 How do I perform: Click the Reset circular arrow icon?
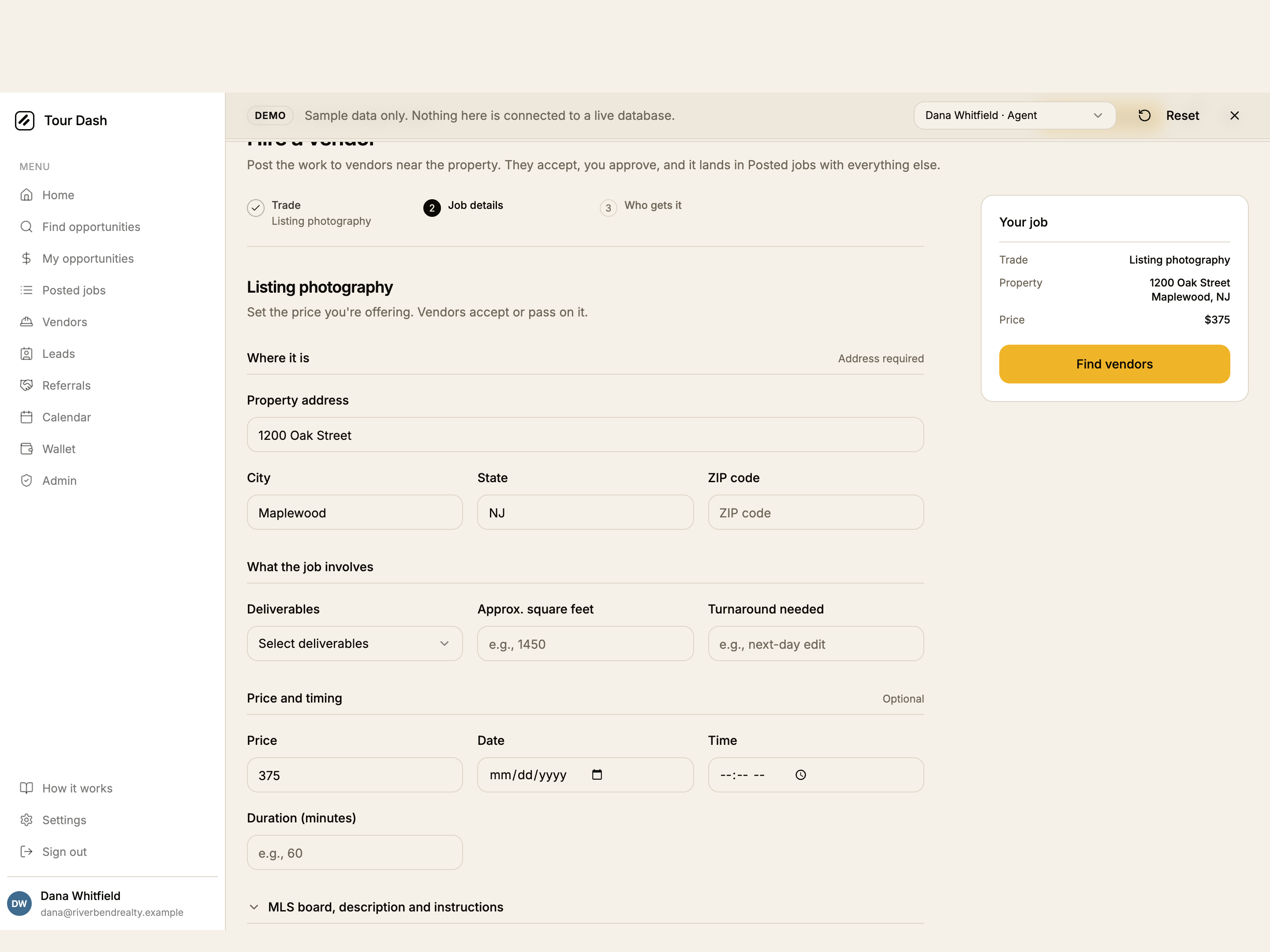(x=1145, y=115)
